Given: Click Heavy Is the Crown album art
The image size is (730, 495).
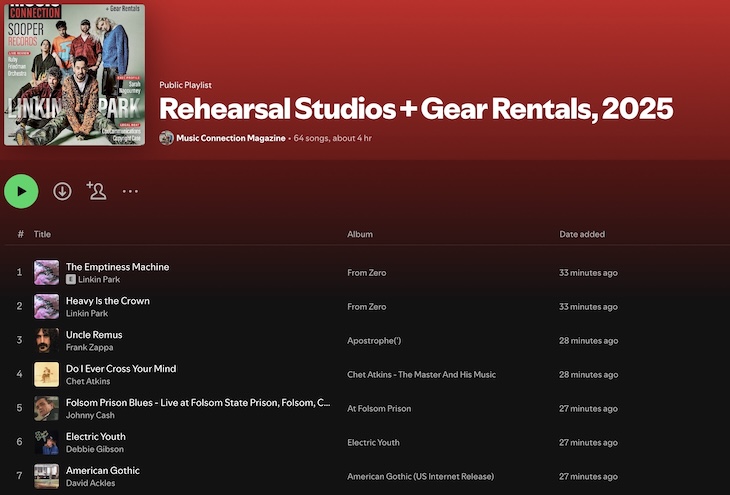Looking at the screenshot, I should coord(47,306).
